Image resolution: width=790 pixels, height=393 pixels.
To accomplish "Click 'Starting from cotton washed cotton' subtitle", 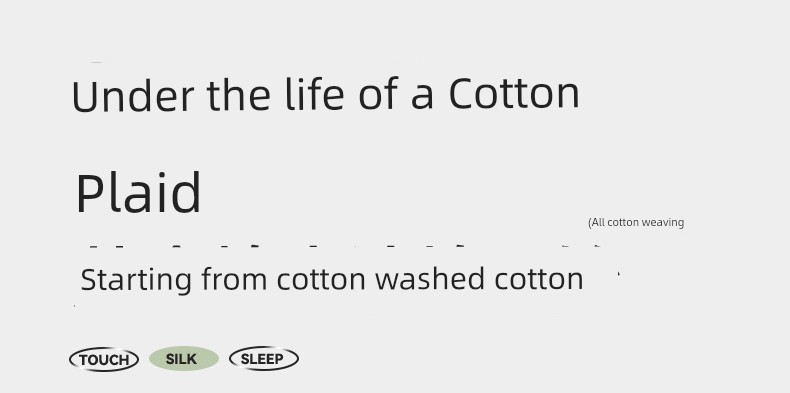I will (x=332, y=279).
